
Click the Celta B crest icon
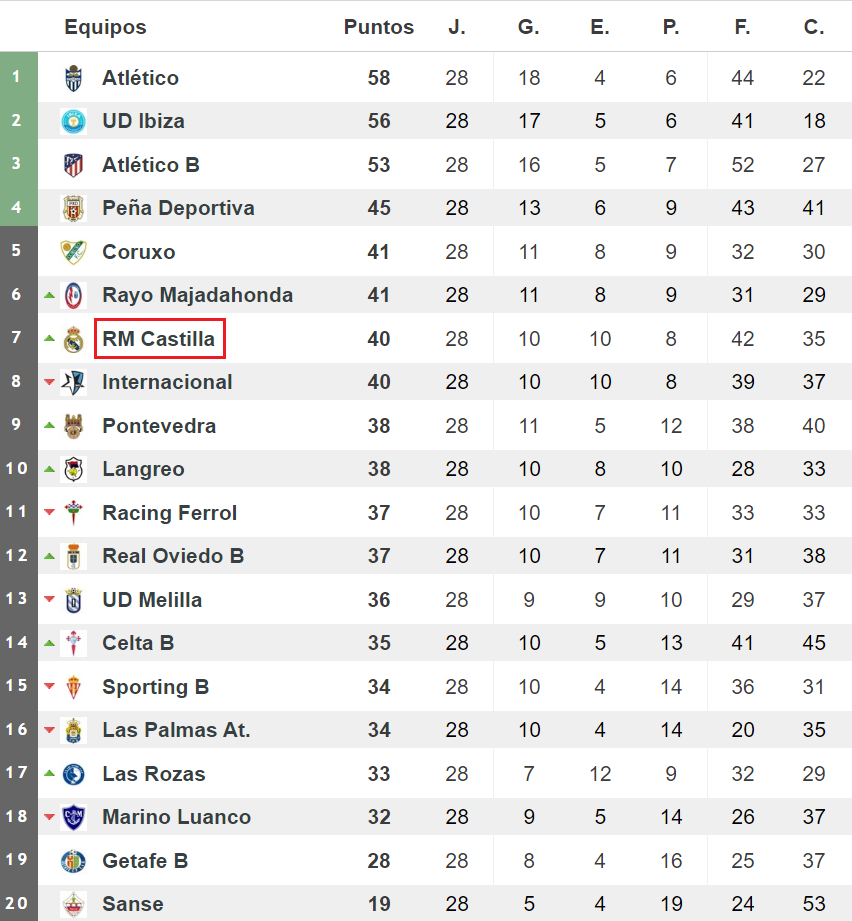pos(73,643)
